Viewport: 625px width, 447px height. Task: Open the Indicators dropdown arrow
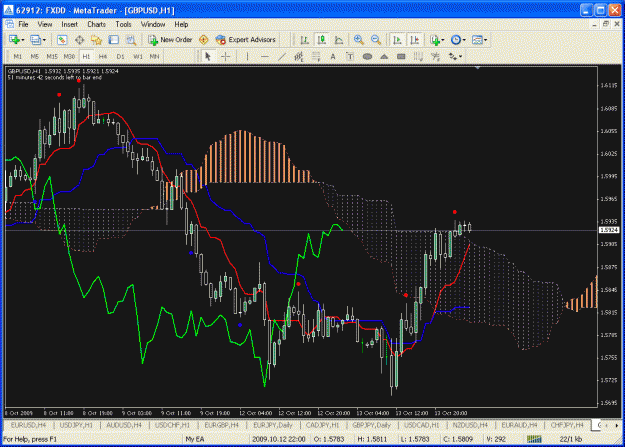pyautogui.click(x=443, y=40)
